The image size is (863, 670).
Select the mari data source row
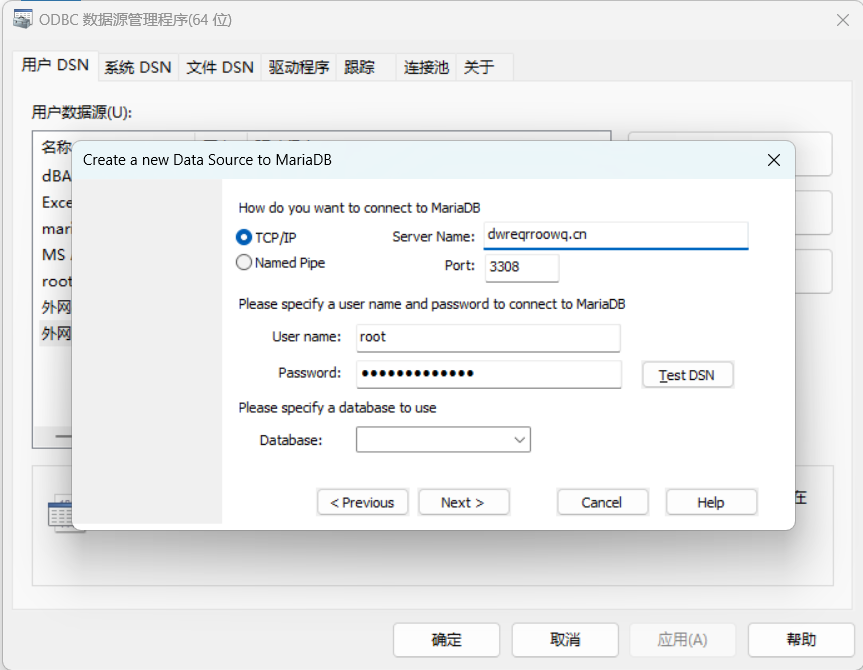[x=56, y=228]
